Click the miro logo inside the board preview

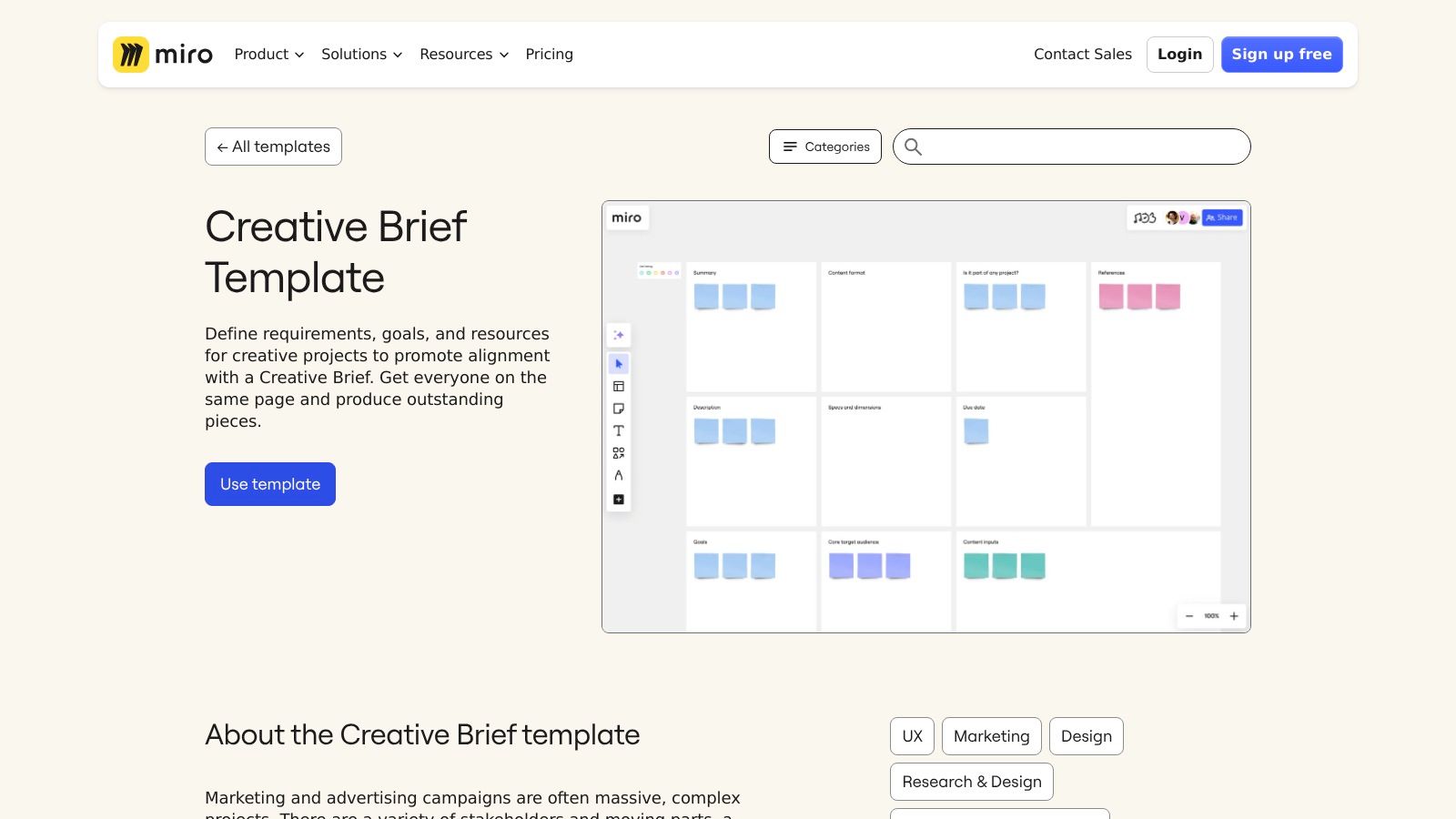[626, 217]
